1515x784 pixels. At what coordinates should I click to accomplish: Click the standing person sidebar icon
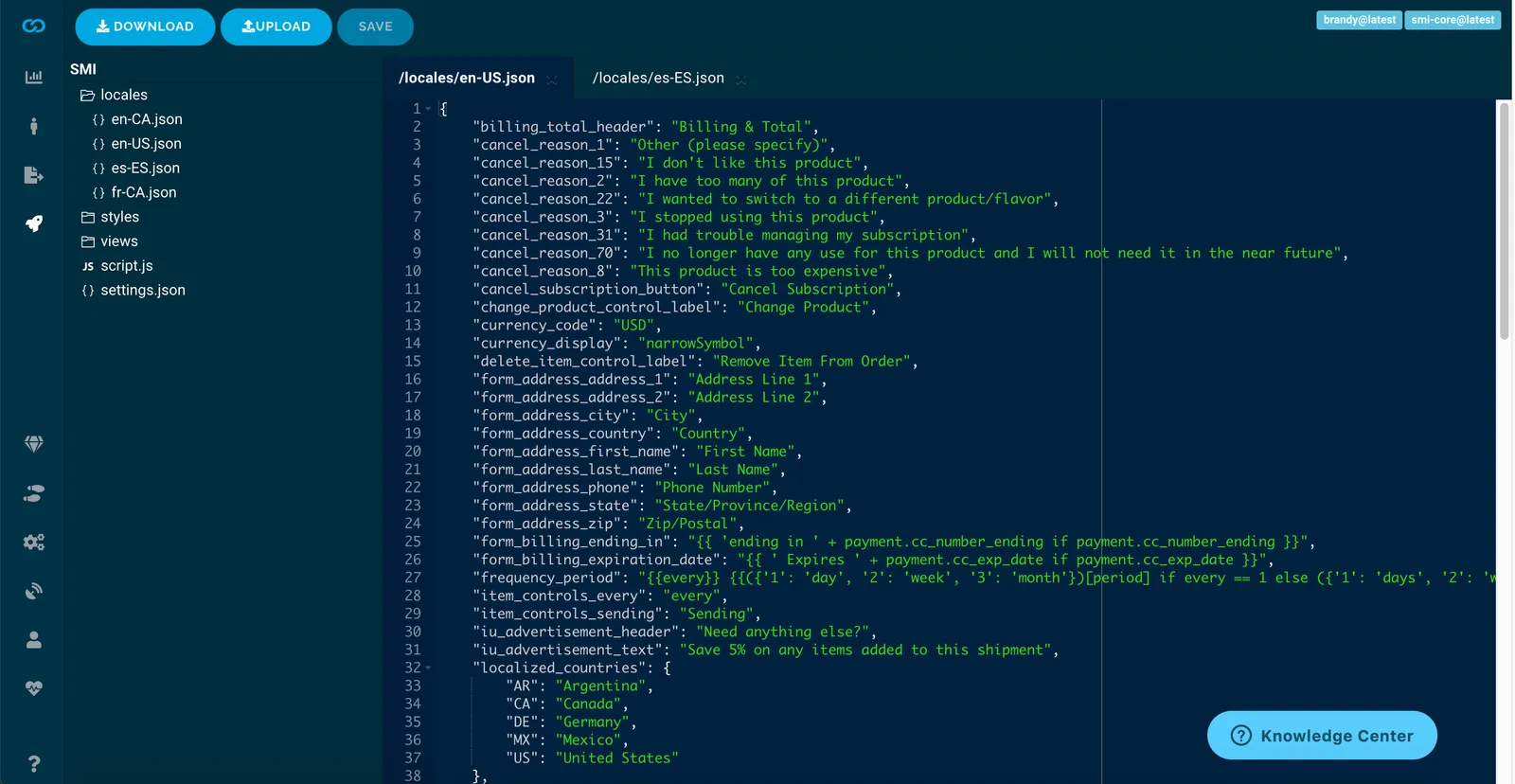34,126
